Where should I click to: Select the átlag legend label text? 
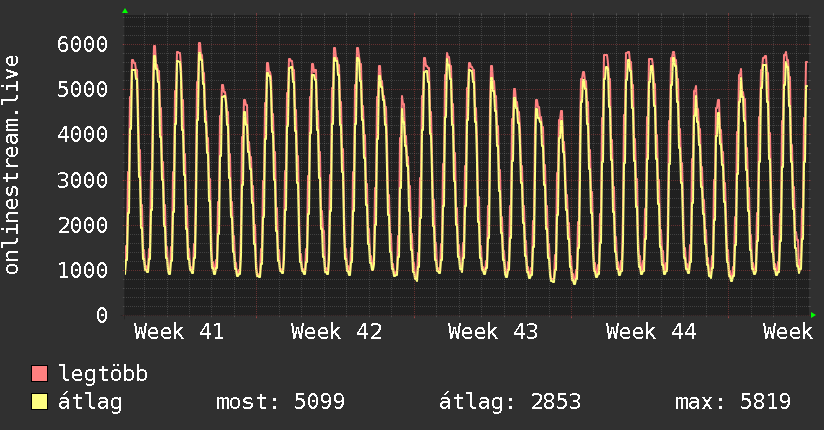click(x=90, y=402)
